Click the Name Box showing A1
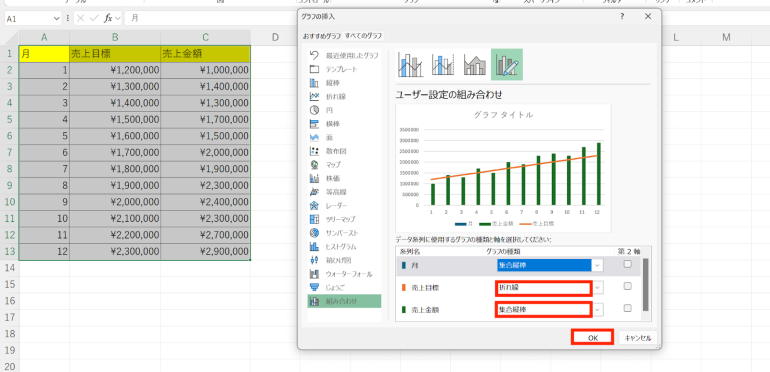Image resolution: width=770 pixels, height=372 pixels. click(33, 18)
